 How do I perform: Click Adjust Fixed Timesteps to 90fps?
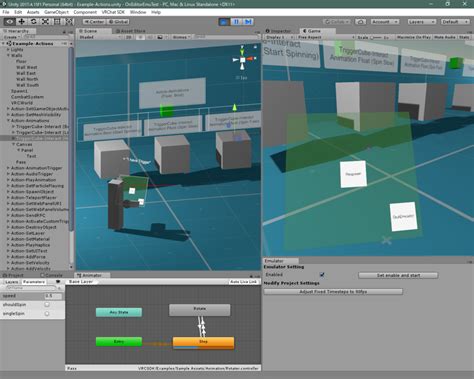[333, 292]
